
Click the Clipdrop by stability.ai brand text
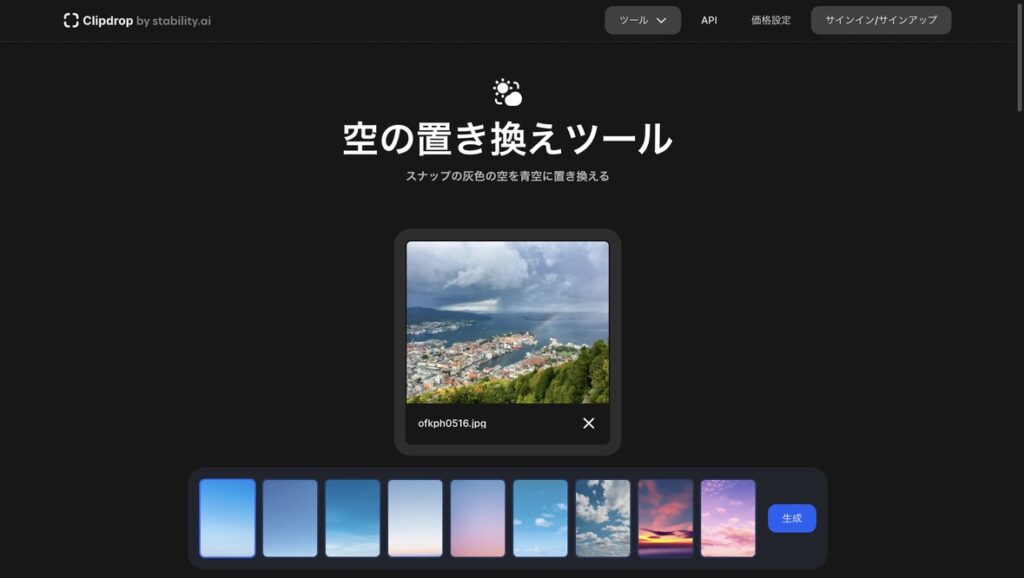pos(146,20)
